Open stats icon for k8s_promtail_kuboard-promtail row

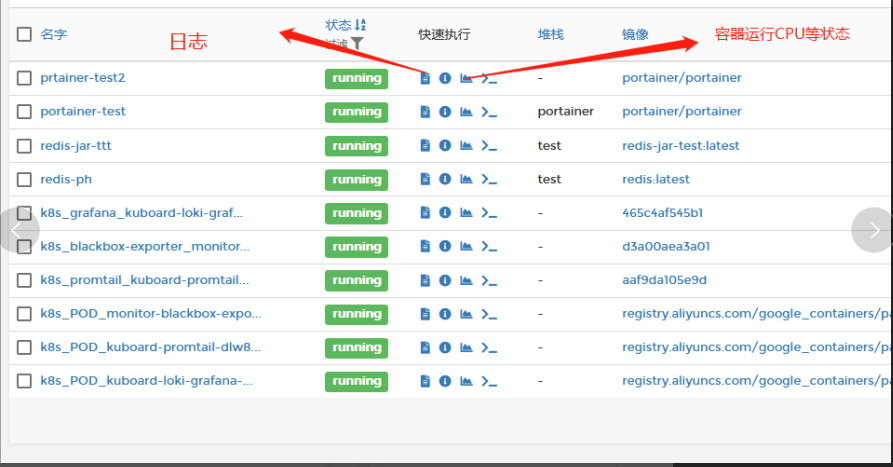[466, 280]
